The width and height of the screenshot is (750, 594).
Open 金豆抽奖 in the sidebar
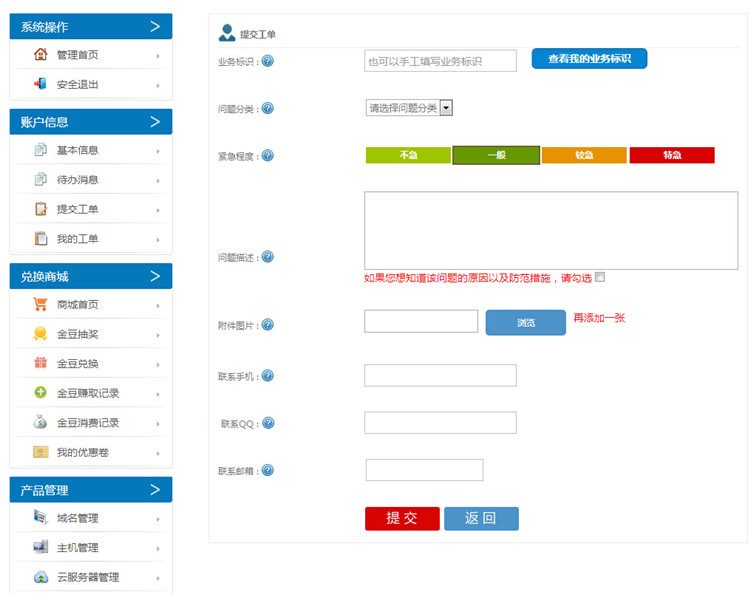pos(91,334)
